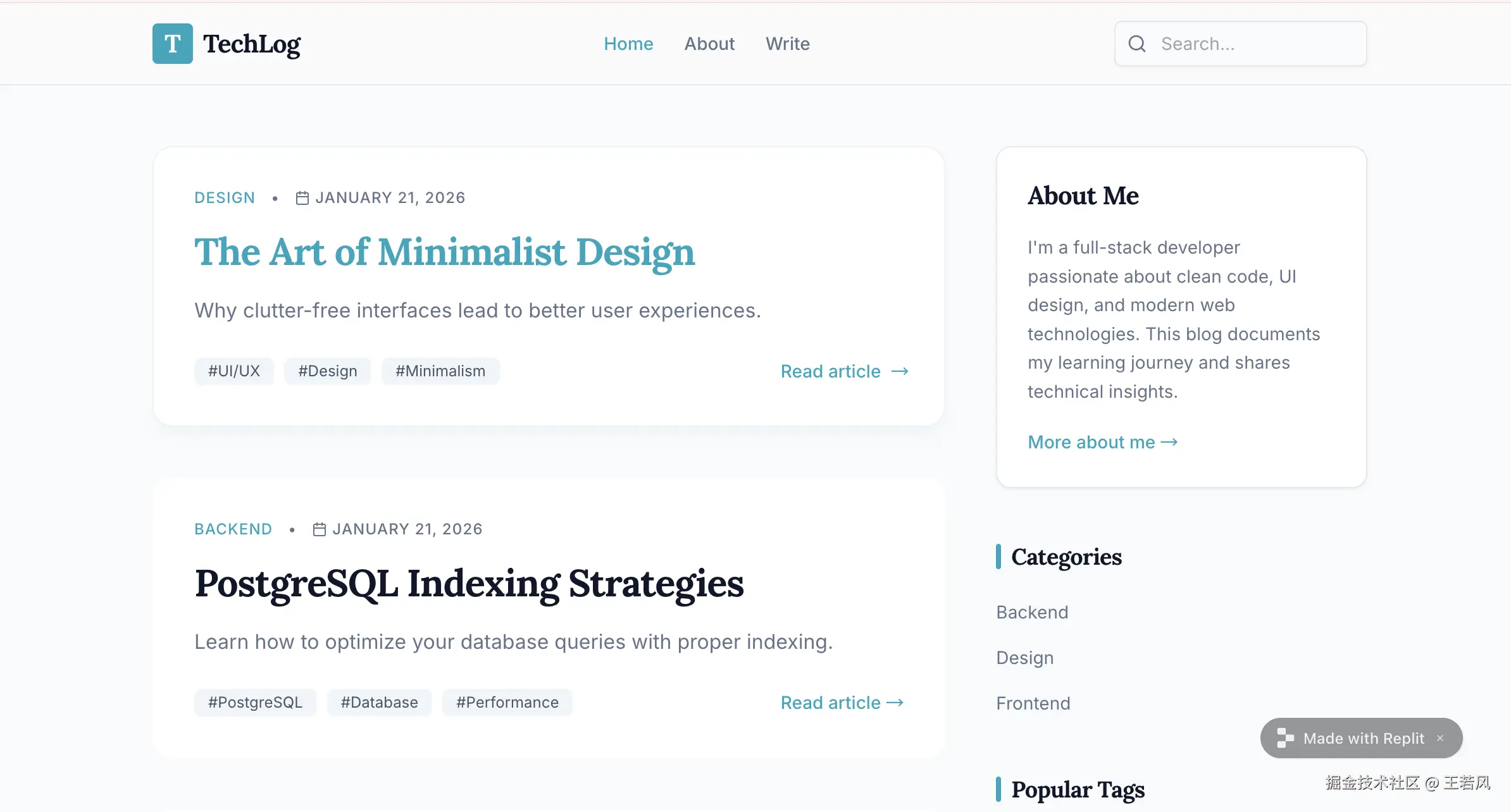The width and height of the screenshot is (1511, 812).
Task: Click arrow next to More about me
Action: pyautogui.click(x=1169, y=442)
